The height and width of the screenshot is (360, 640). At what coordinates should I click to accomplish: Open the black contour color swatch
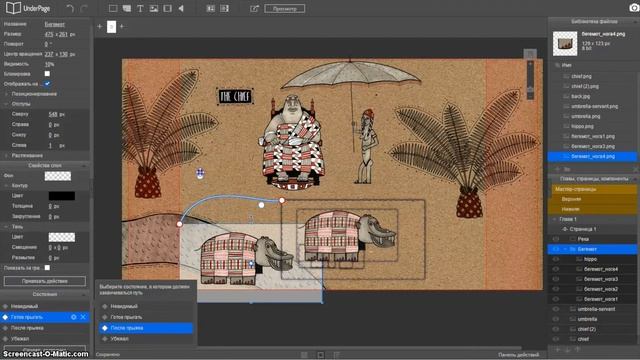[62, 196]
